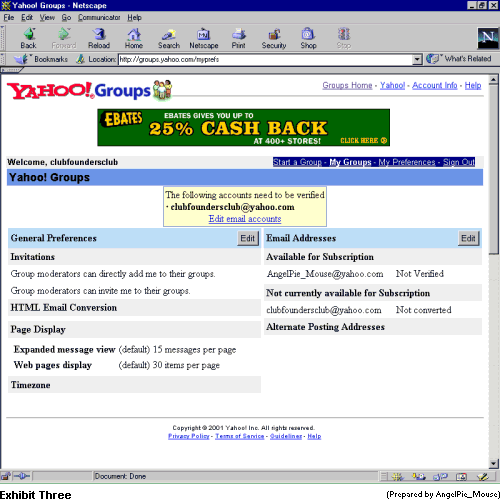500x500 pixels.
Task: Collapse the personal toolbar handle
Action: [x=12, y=70]
